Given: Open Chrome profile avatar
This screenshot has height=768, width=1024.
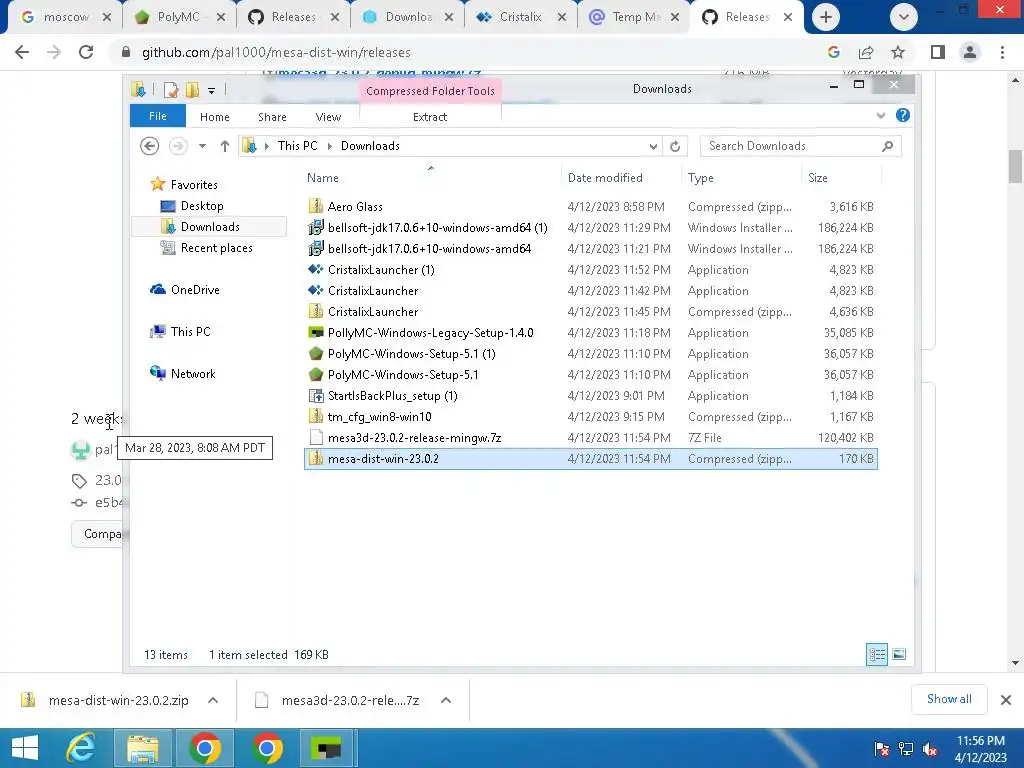Looking at the screenshot, I should point(970,52).
